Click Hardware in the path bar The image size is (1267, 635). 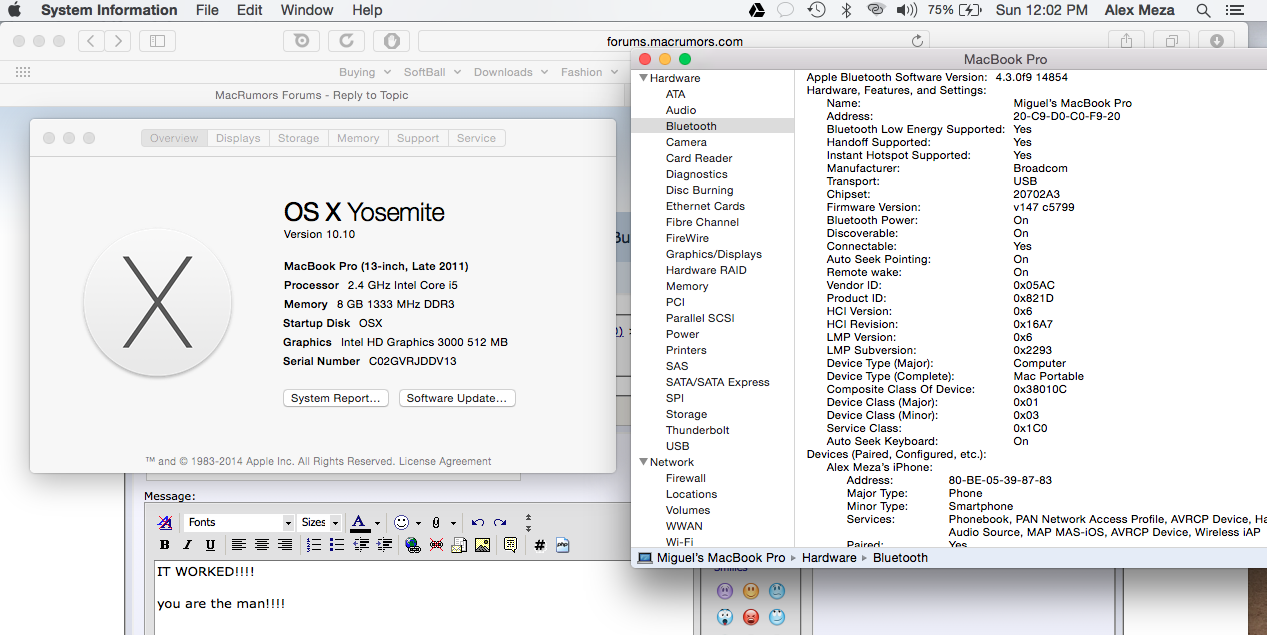click(829, 558)
